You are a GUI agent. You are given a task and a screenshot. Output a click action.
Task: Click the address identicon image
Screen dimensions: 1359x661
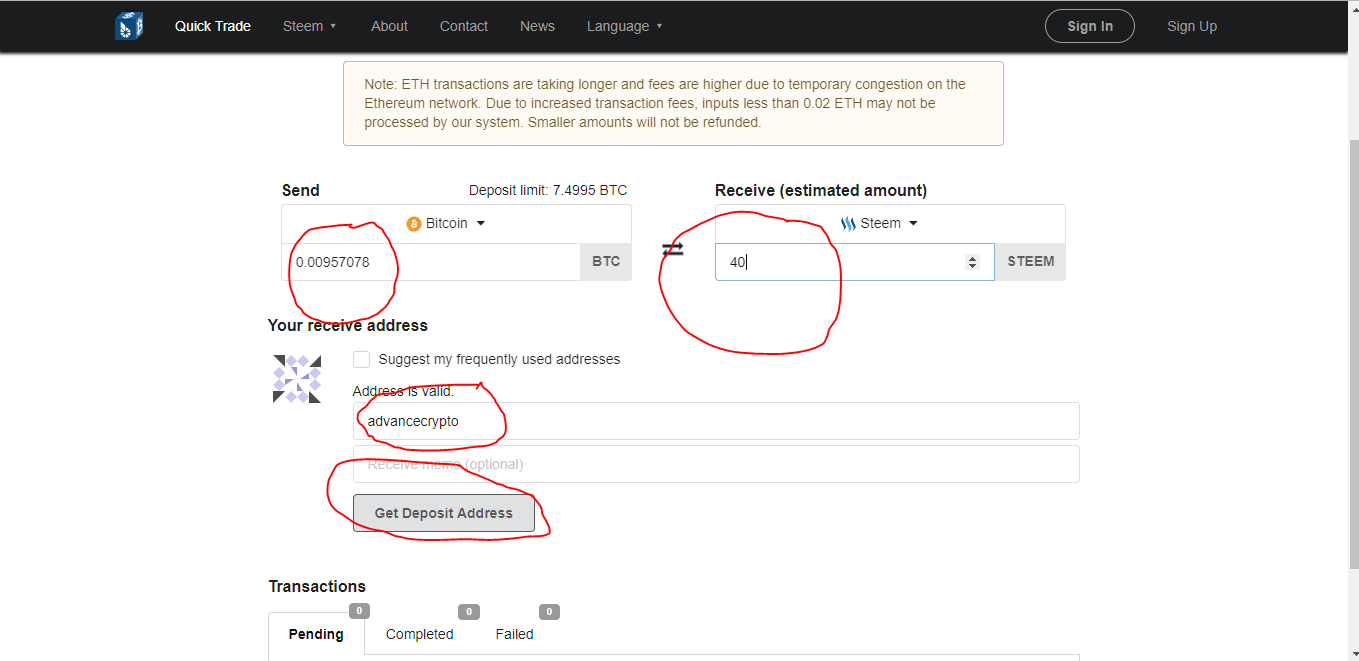click(297, 379)
